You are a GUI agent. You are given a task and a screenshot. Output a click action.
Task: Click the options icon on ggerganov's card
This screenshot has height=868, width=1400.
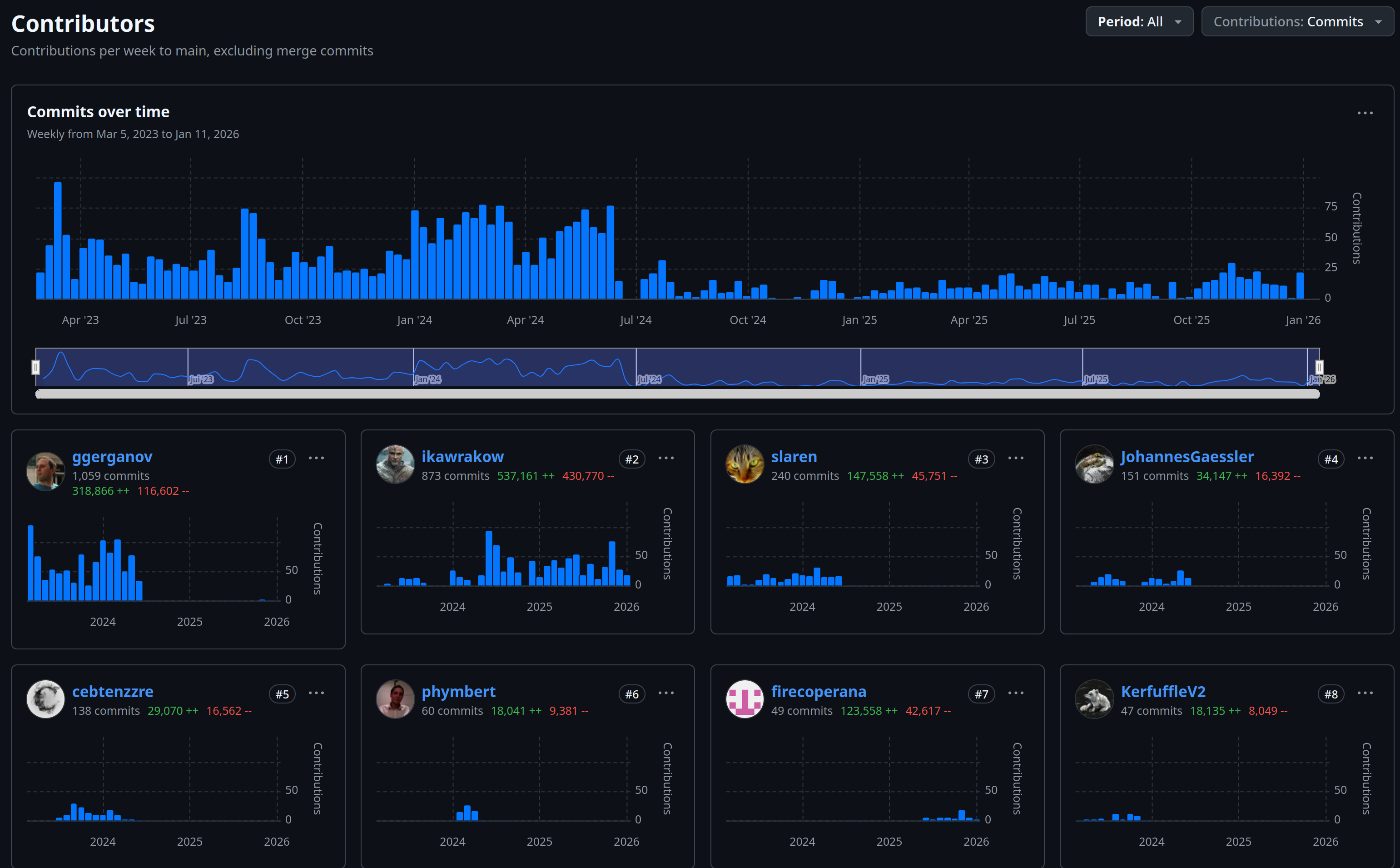[x=316, y=458]
